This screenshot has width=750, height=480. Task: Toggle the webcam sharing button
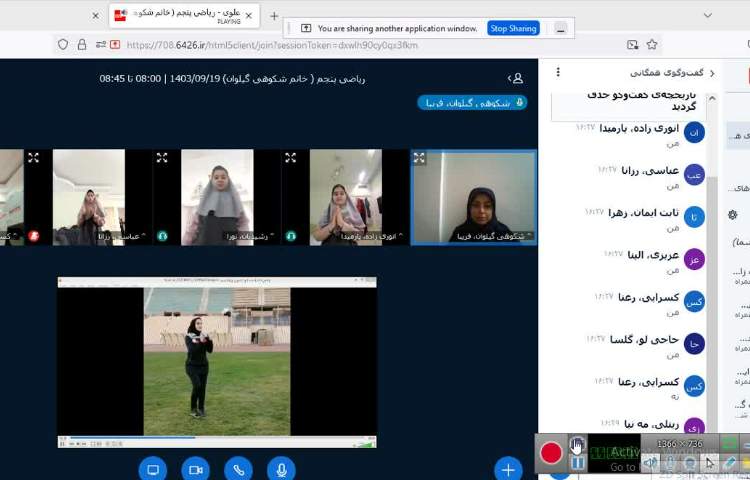tap(196, 469)
